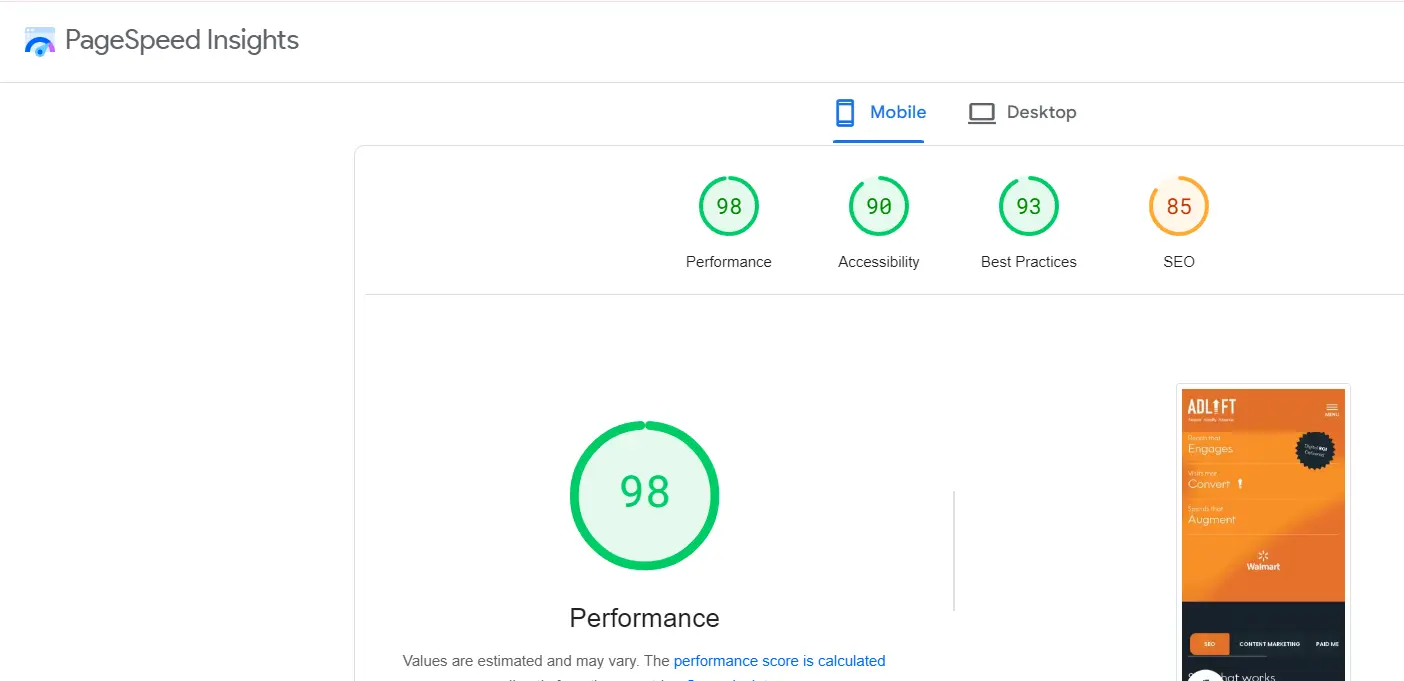The image size is (1404, 681).
Task: Switch to the Mobile tab
Action: 879,113
